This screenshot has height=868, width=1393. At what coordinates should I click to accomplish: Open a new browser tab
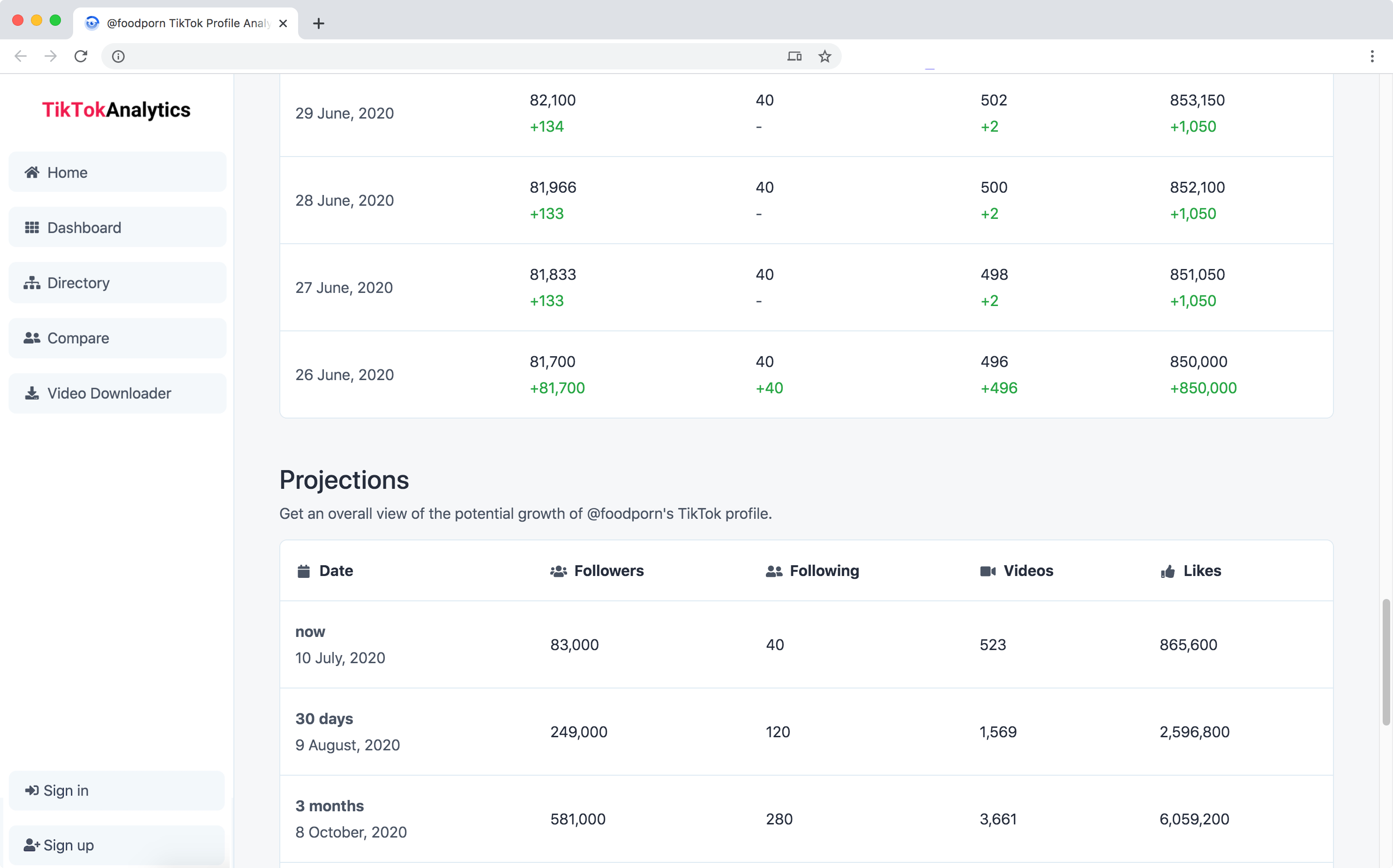pyautogui.click(x=319, y=23)
